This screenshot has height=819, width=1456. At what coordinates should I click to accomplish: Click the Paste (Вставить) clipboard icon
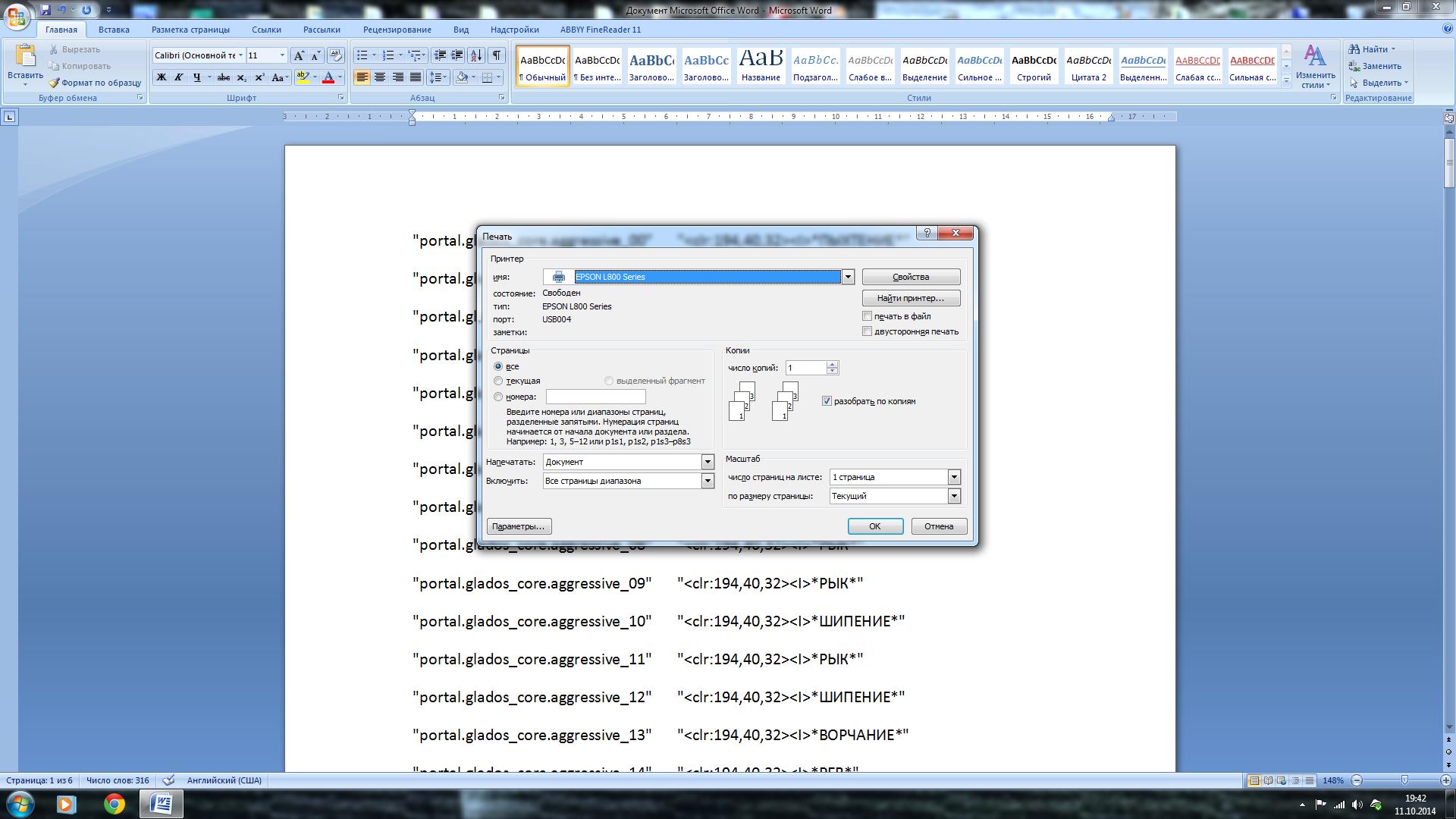click(25, 56)
